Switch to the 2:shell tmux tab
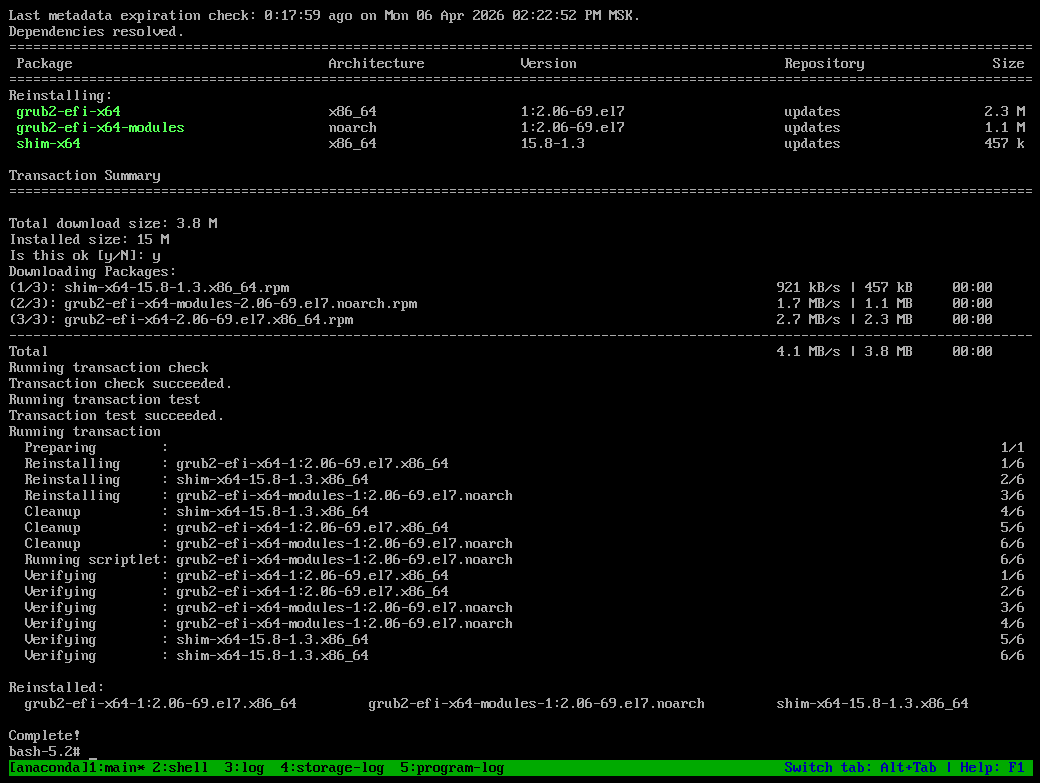Viewport: 1040px width, 783px height. point(180,768)
